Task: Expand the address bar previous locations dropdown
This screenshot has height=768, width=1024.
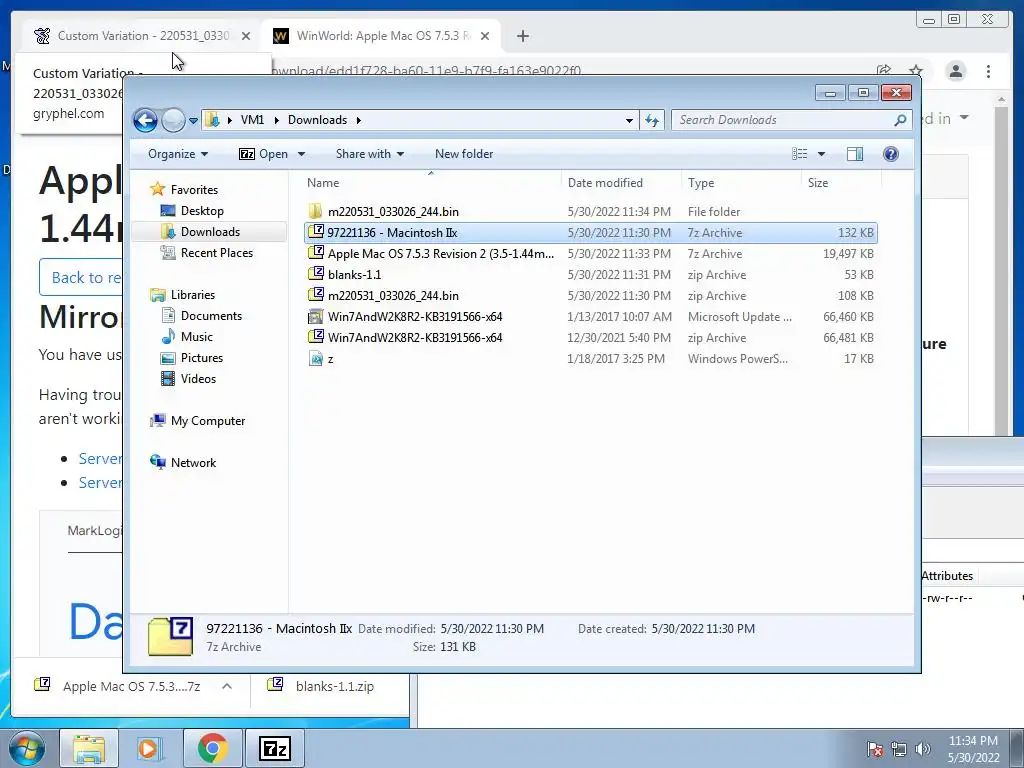Action: [x=629, y=121]
